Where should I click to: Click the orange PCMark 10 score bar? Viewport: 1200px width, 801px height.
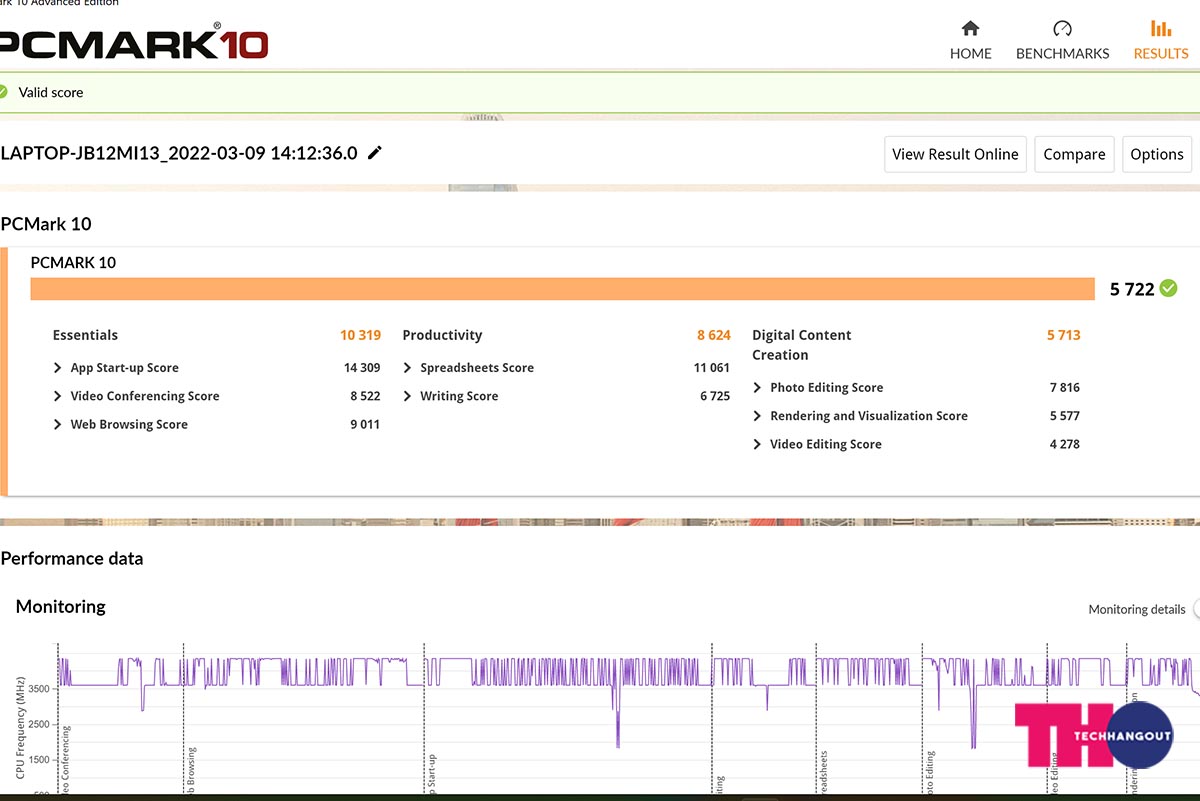coord(563,289)
